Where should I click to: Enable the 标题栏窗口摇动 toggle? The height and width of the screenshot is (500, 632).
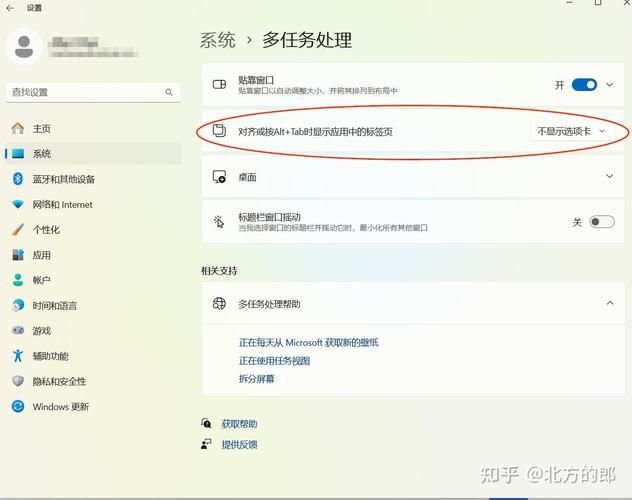(x=602, y=222)
